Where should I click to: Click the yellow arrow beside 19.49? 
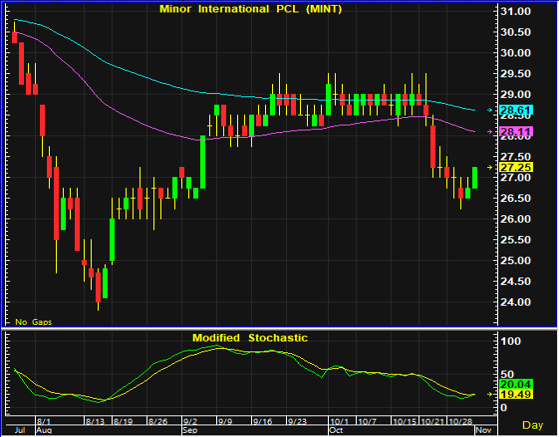coord(490,394)
